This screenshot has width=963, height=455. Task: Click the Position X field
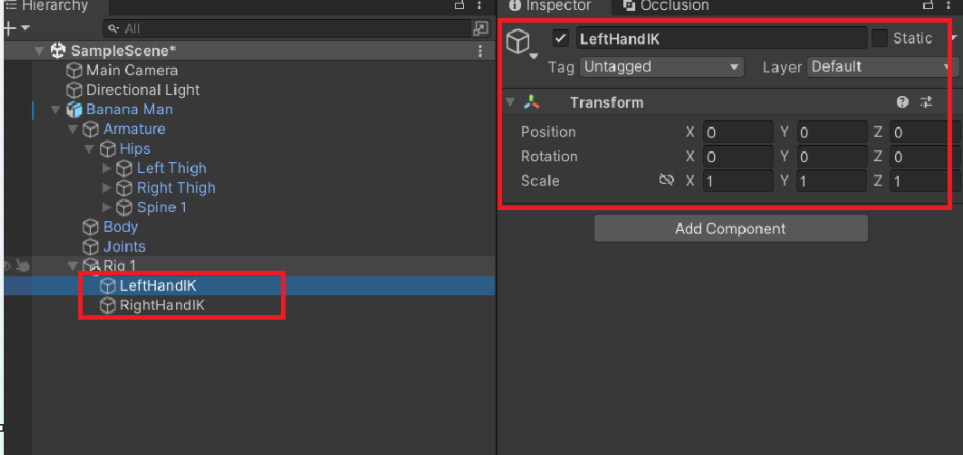[738, 132]
